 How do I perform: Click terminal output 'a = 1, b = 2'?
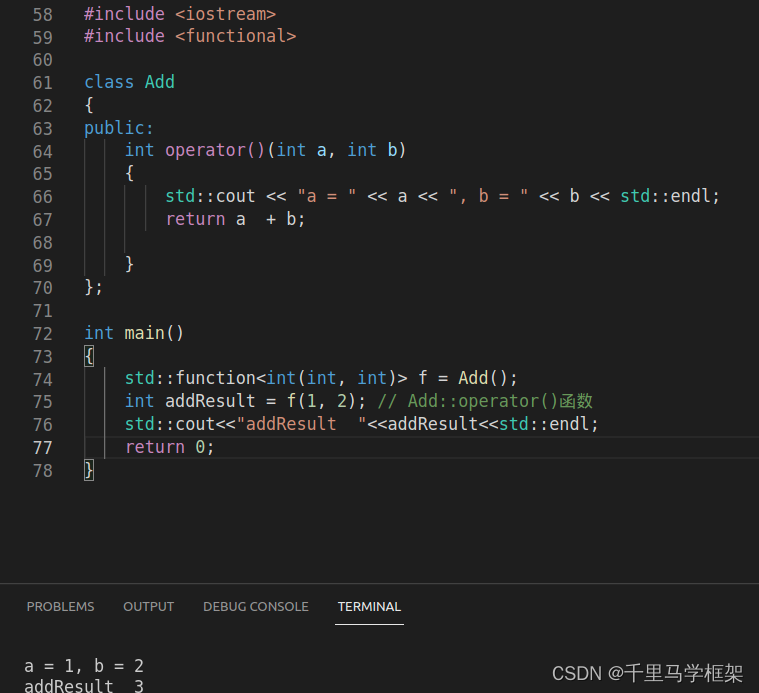84,666
